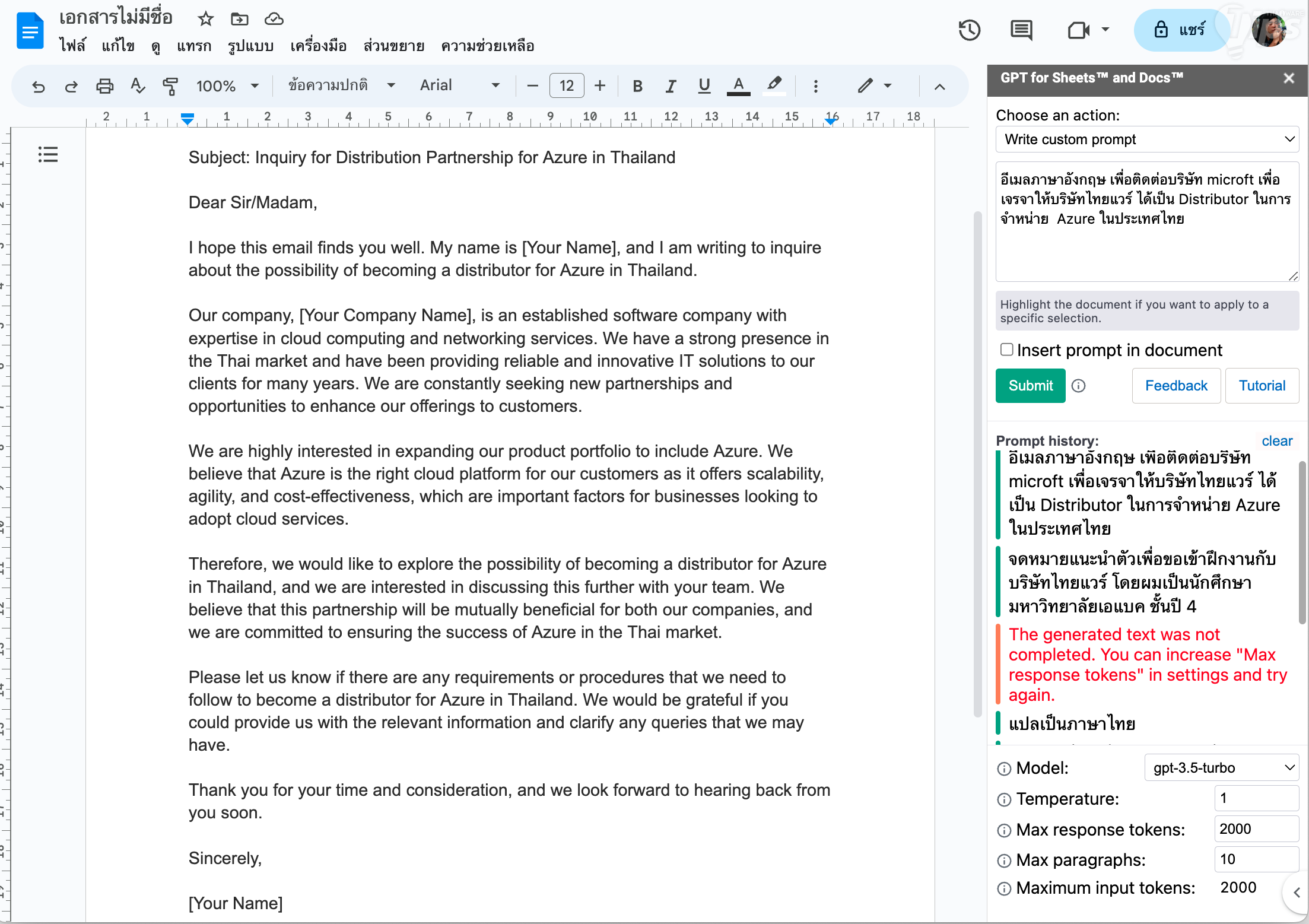The width and height of the screenshot is (1309, 924).
Task: Open the รูปแบบ menu
Action: (250, 46)
